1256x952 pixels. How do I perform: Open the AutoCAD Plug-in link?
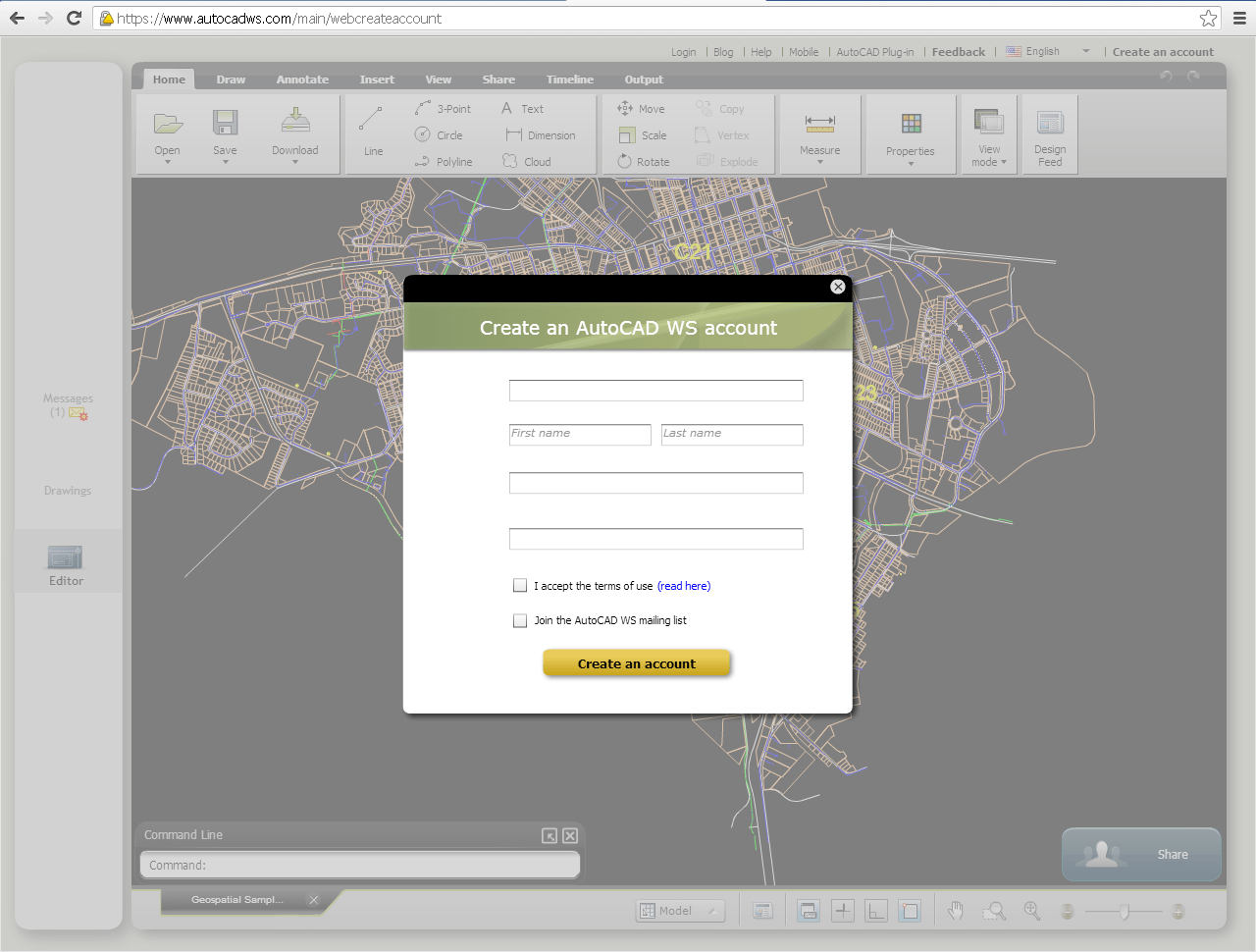pos(875,52)
